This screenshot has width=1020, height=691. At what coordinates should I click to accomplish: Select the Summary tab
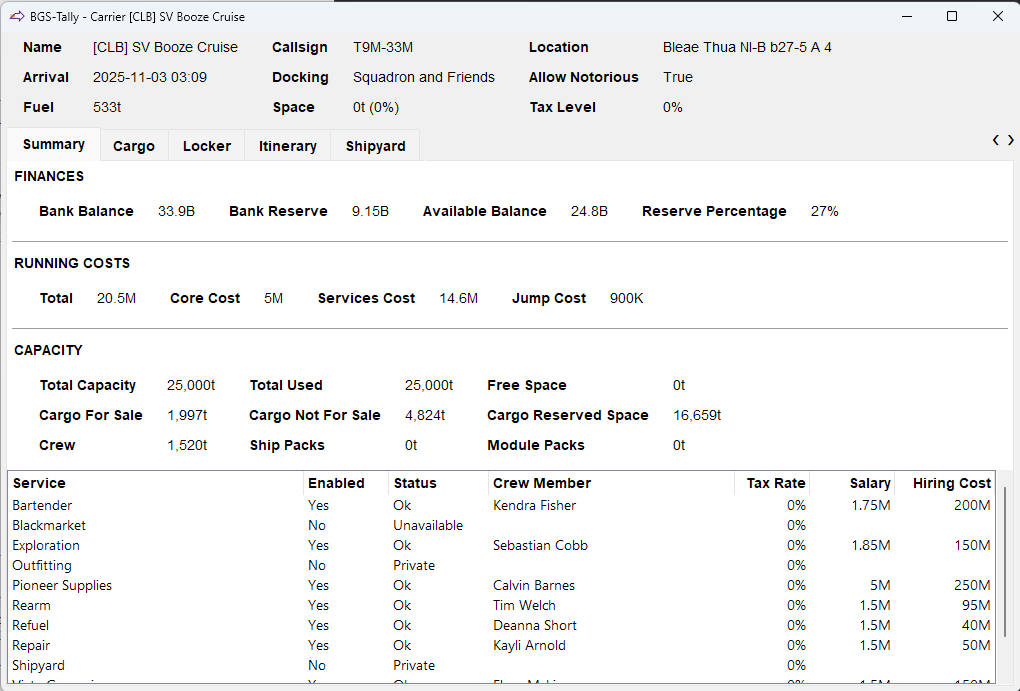pyautogui.click(x=52, y=145)
